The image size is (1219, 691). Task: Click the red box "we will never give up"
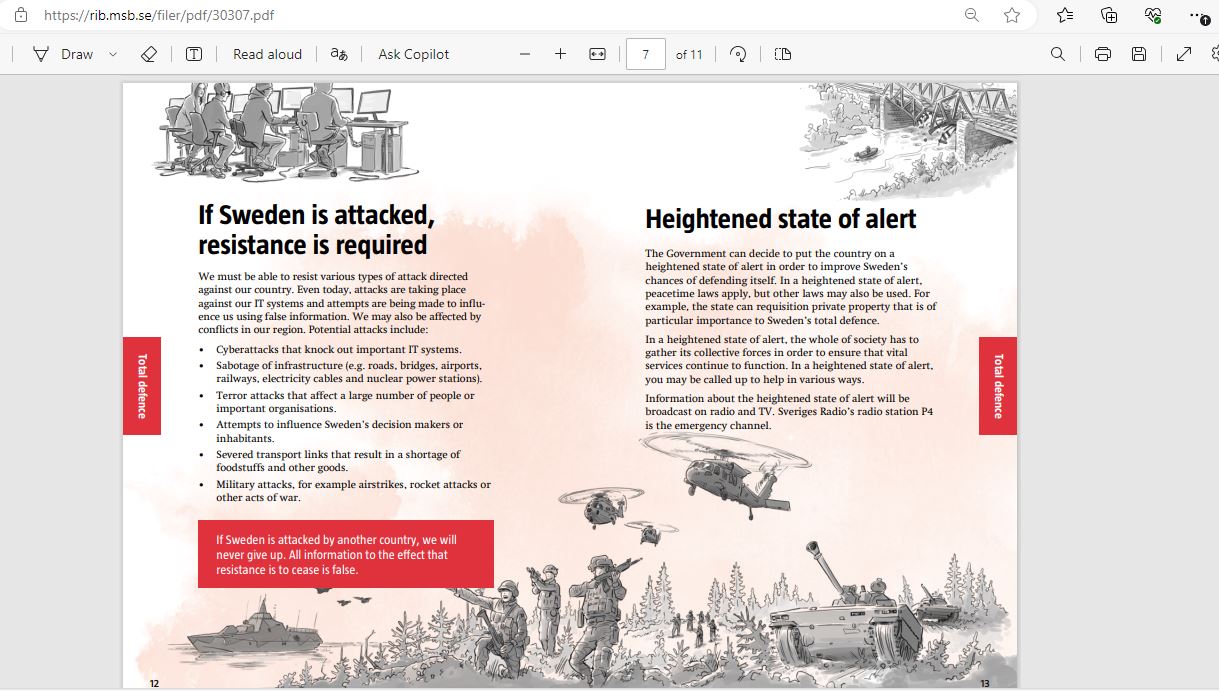(x=346, y=554)
